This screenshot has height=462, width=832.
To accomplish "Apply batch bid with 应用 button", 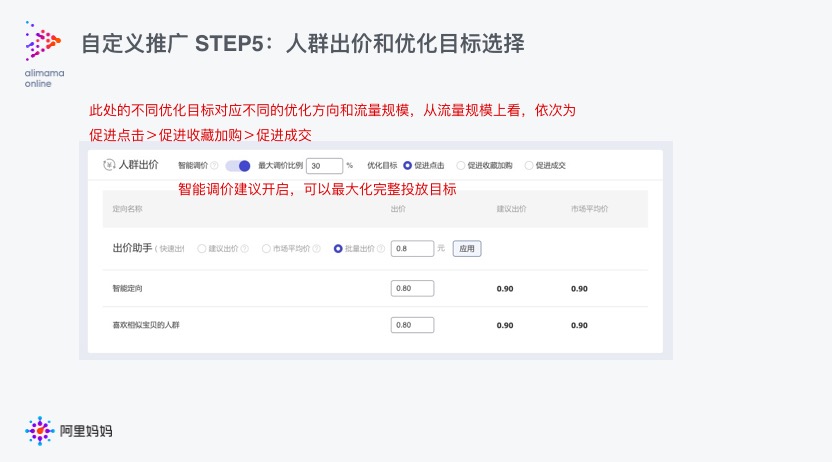I will 467,249.
